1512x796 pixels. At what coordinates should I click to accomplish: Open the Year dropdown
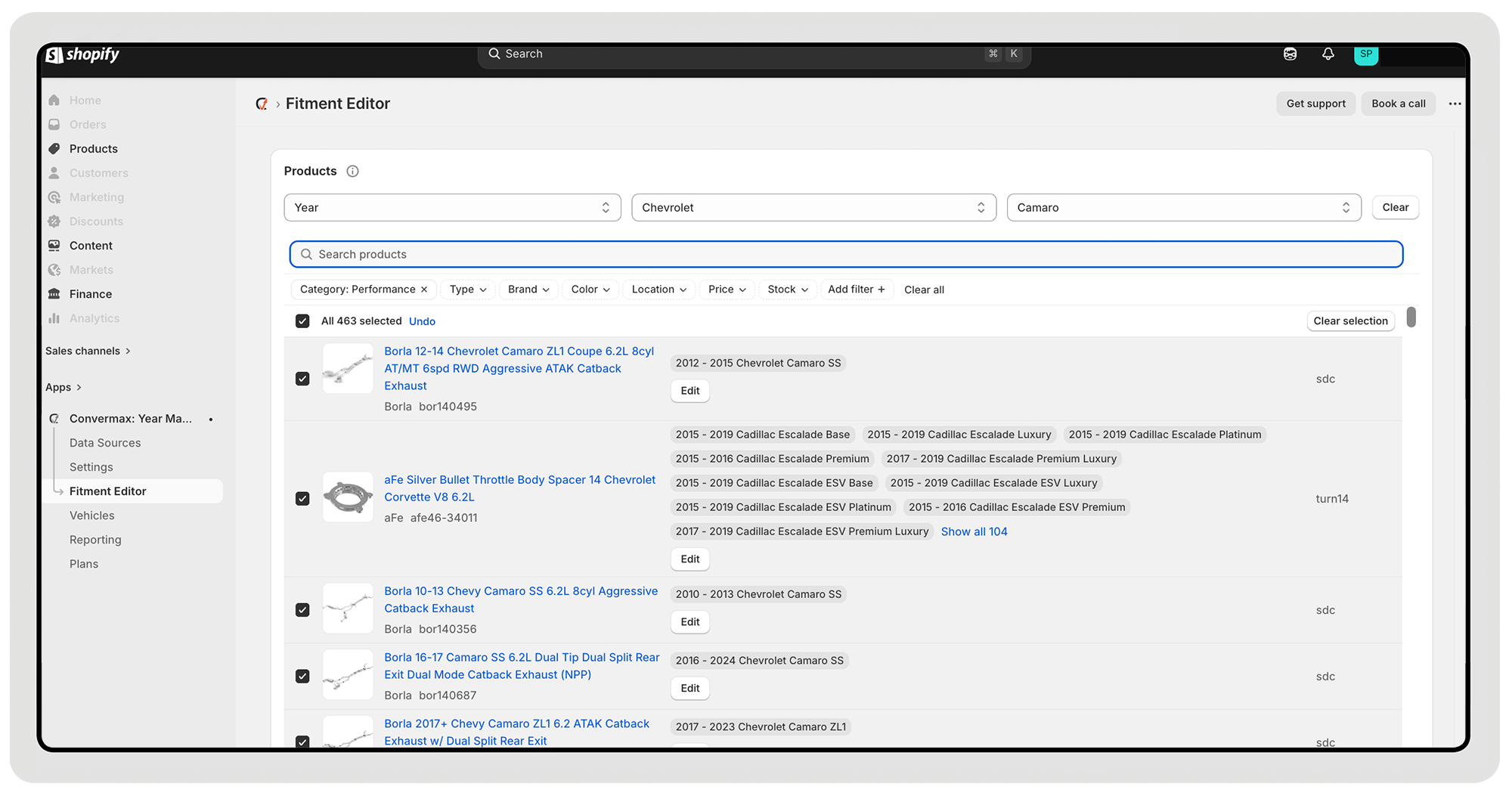click(452, 207)
